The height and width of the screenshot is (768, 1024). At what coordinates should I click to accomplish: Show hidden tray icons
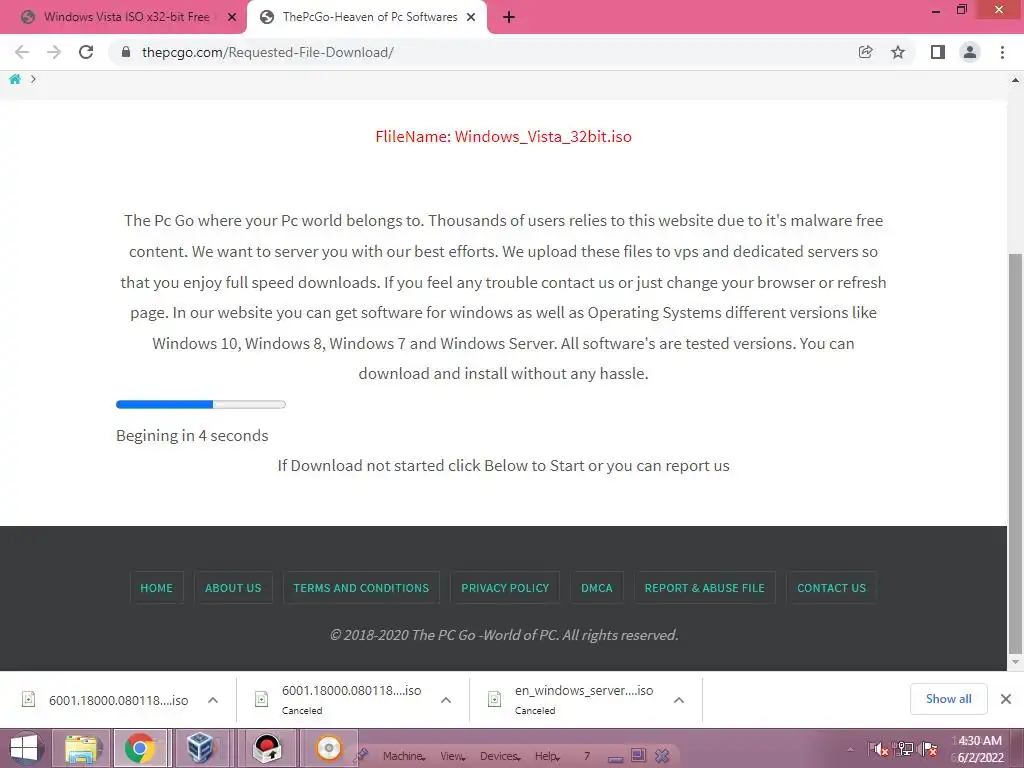click(x=850, y=749)
